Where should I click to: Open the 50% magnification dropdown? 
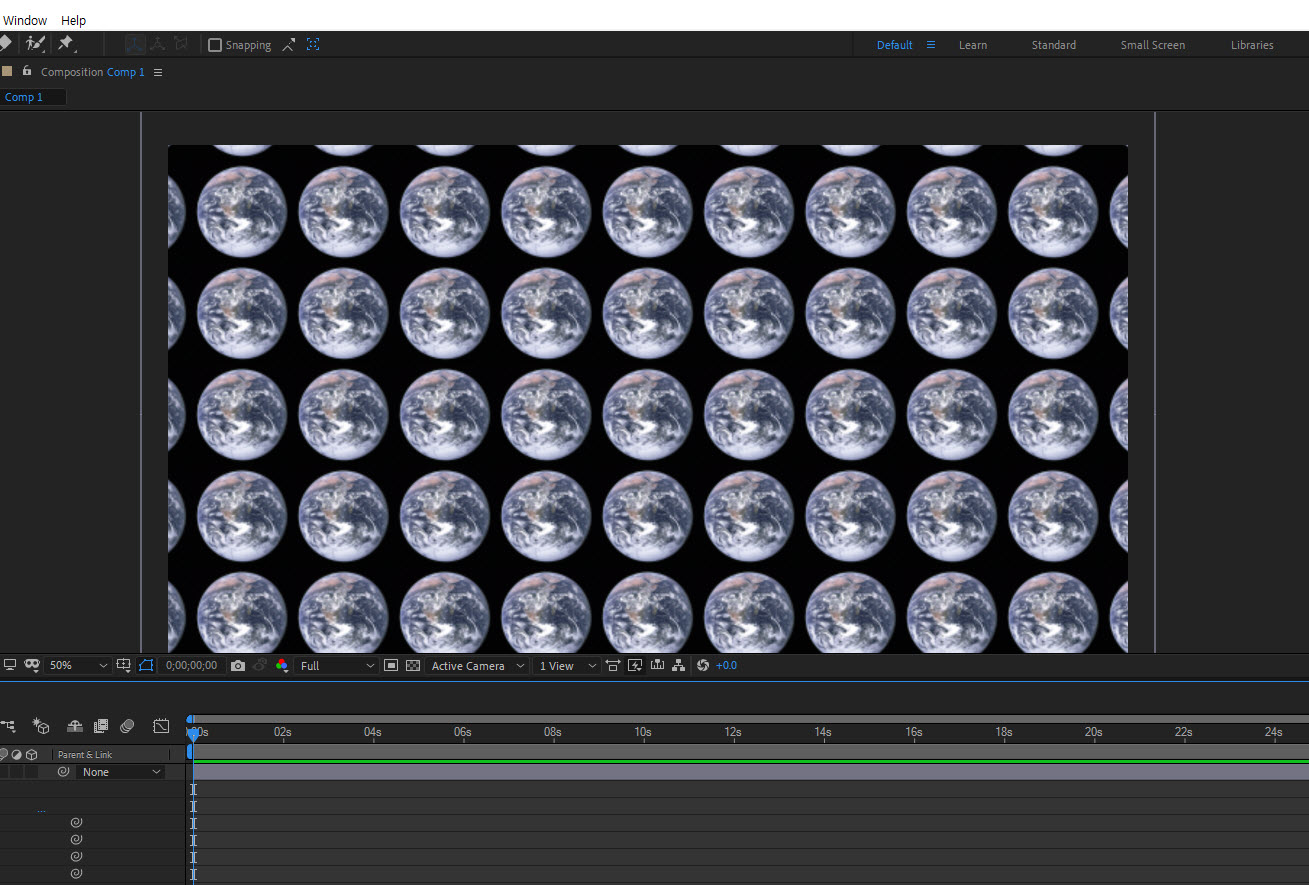[78, 665]
